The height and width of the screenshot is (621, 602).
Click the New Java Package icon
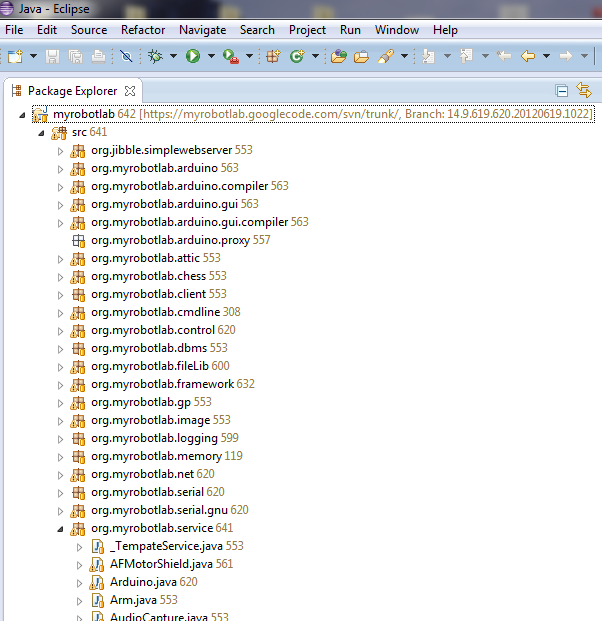click(273, 56)
